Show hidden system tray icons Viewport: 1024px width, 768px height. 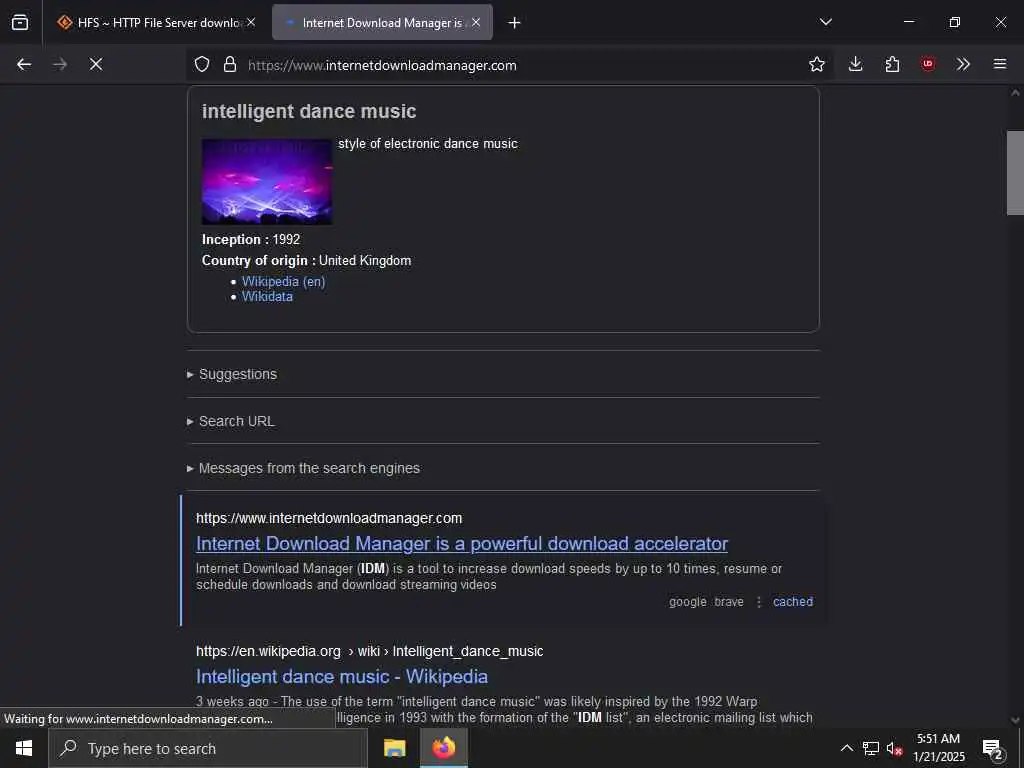[x=846, y=748]
